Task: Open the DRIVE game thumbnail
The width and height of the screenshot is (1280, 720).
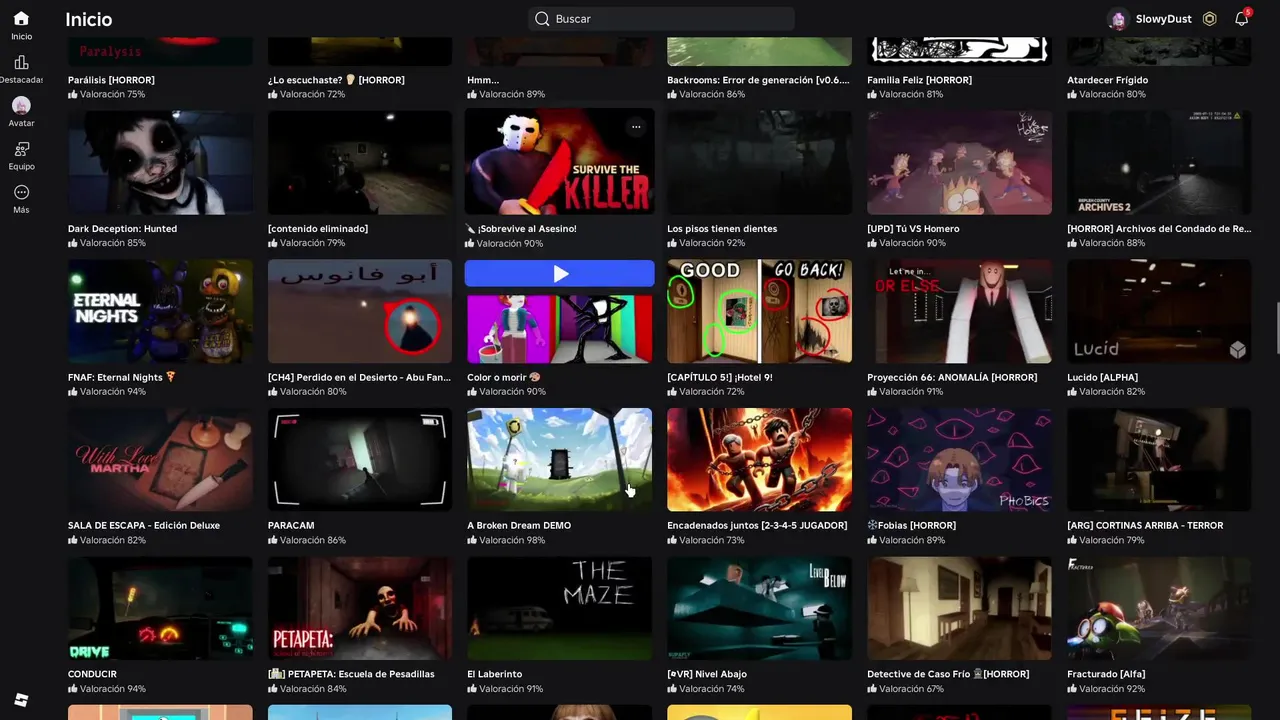Action: pos(160,608)
